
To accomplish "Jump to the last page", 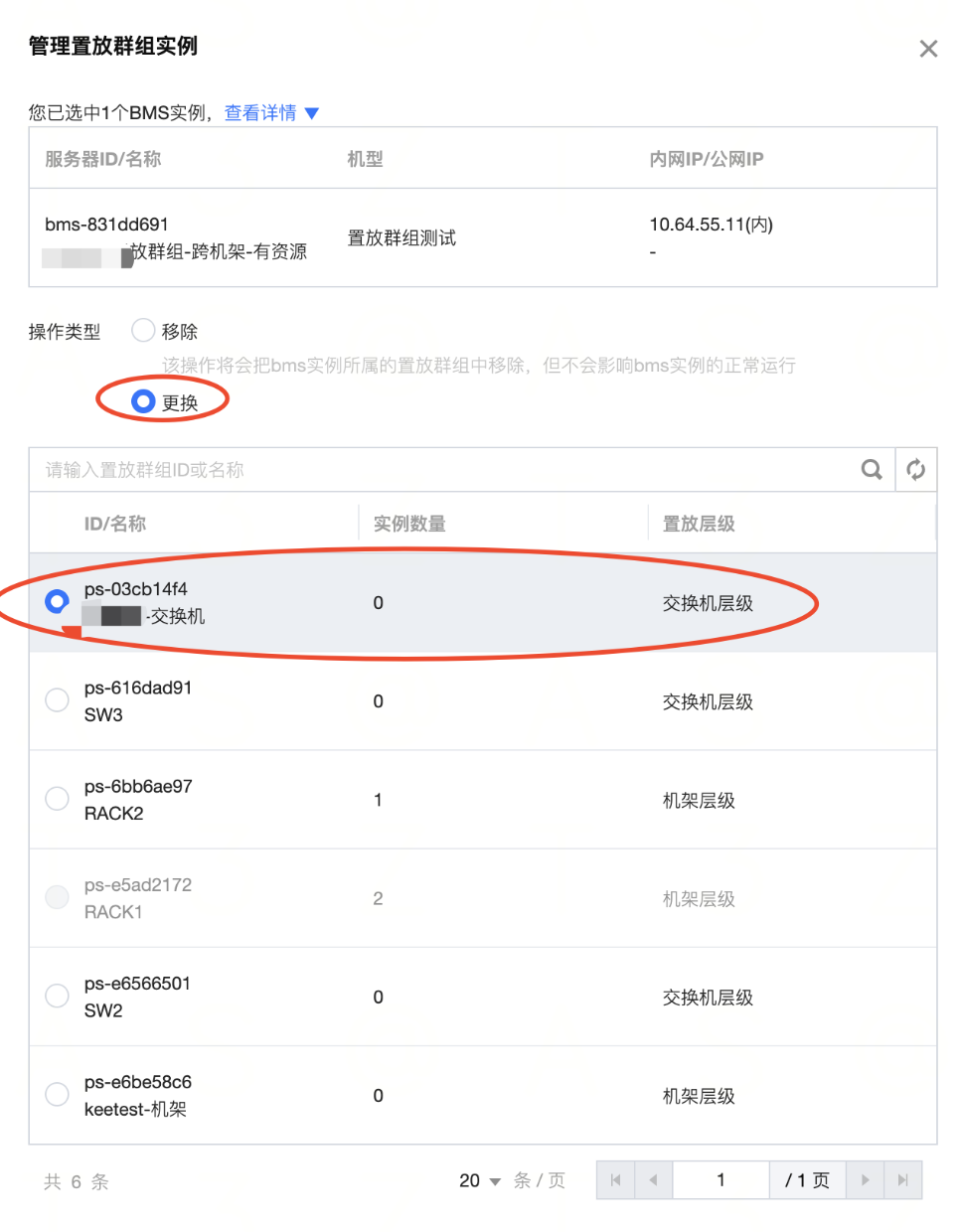I will tap(902, 1180).
